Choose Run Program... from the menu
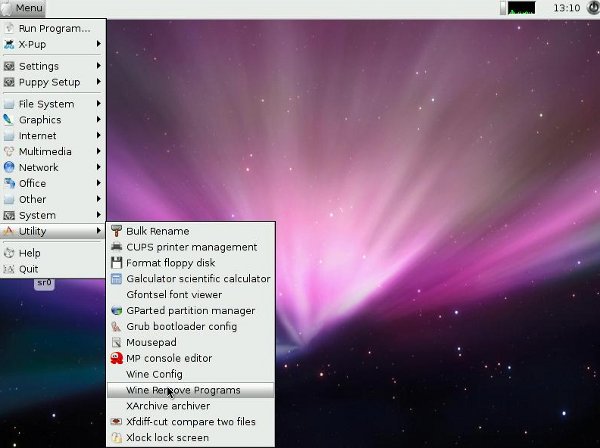The image size is (600, 448). point(53,28)
